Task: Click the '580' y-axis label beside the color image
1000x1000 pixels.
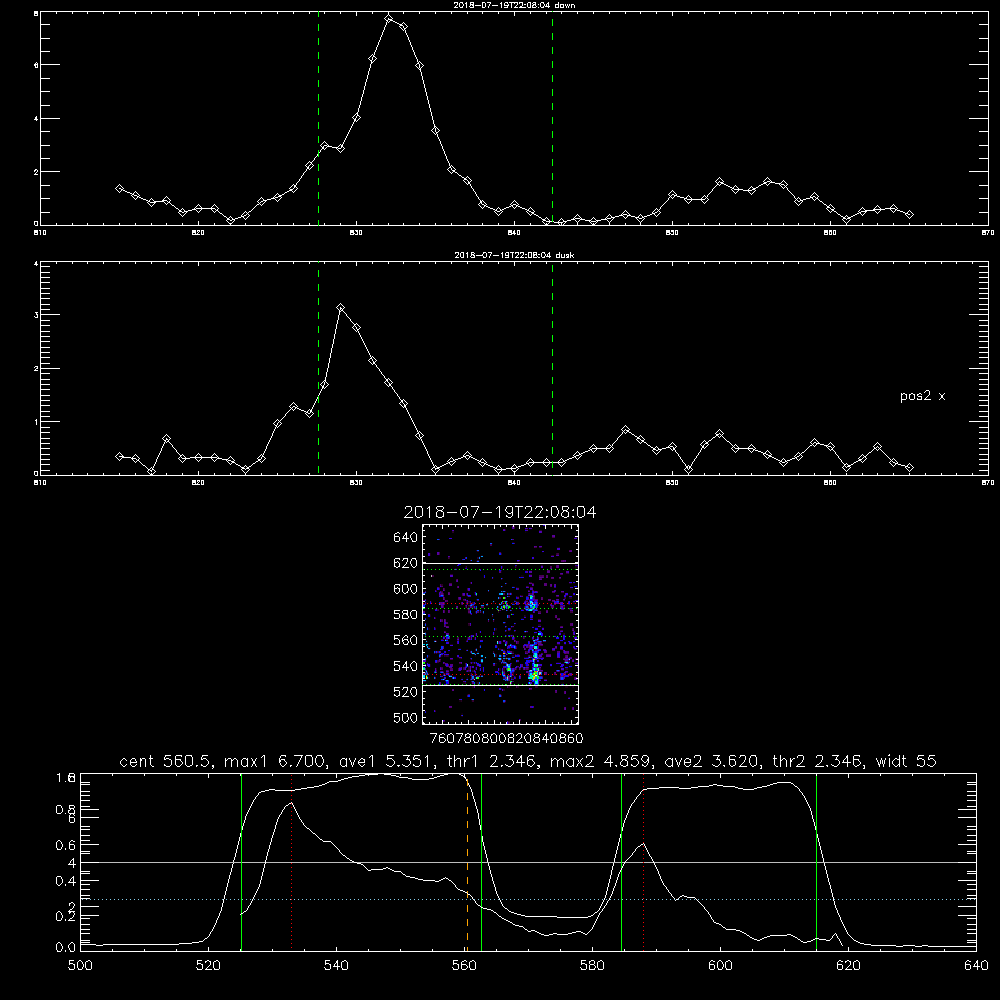Action: click(406, 615)
